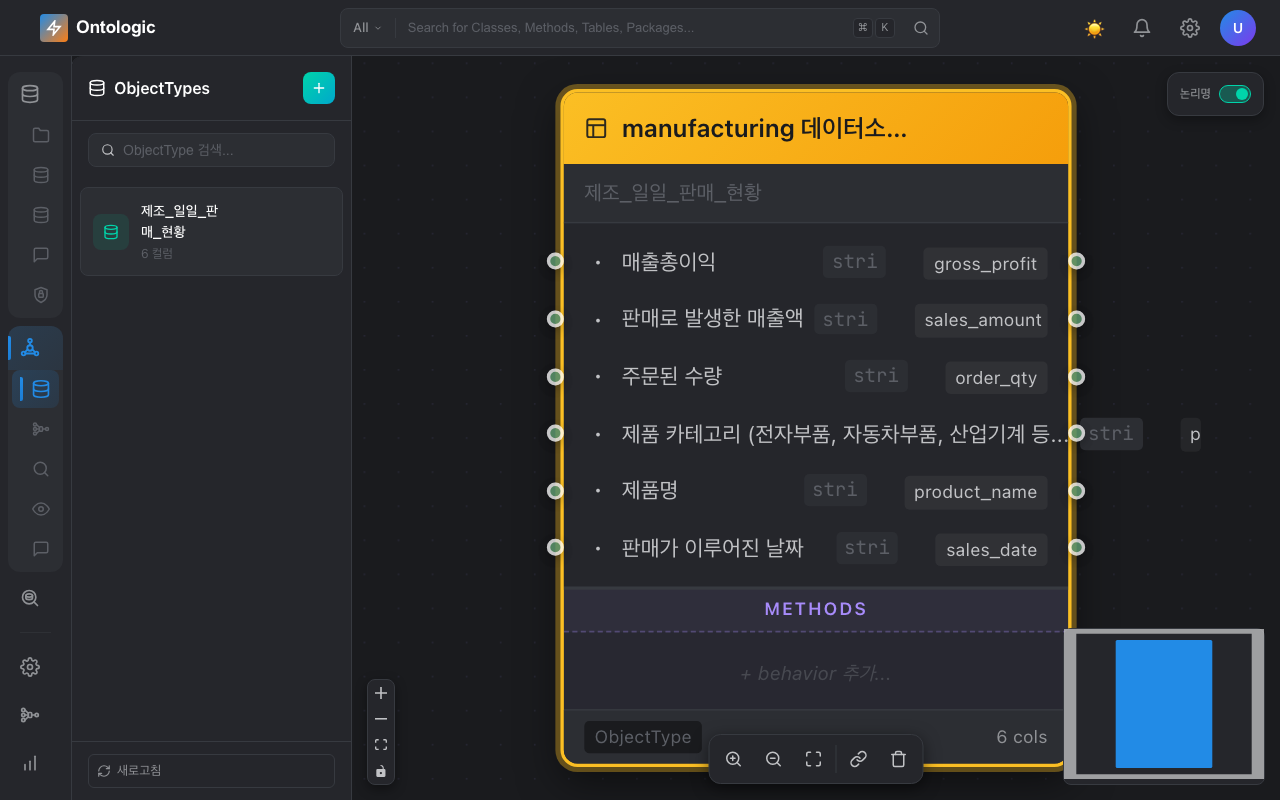1280x800 pixels.
Task: Zoom out using the canvas minus control
Action: click(x=381, y=719)
